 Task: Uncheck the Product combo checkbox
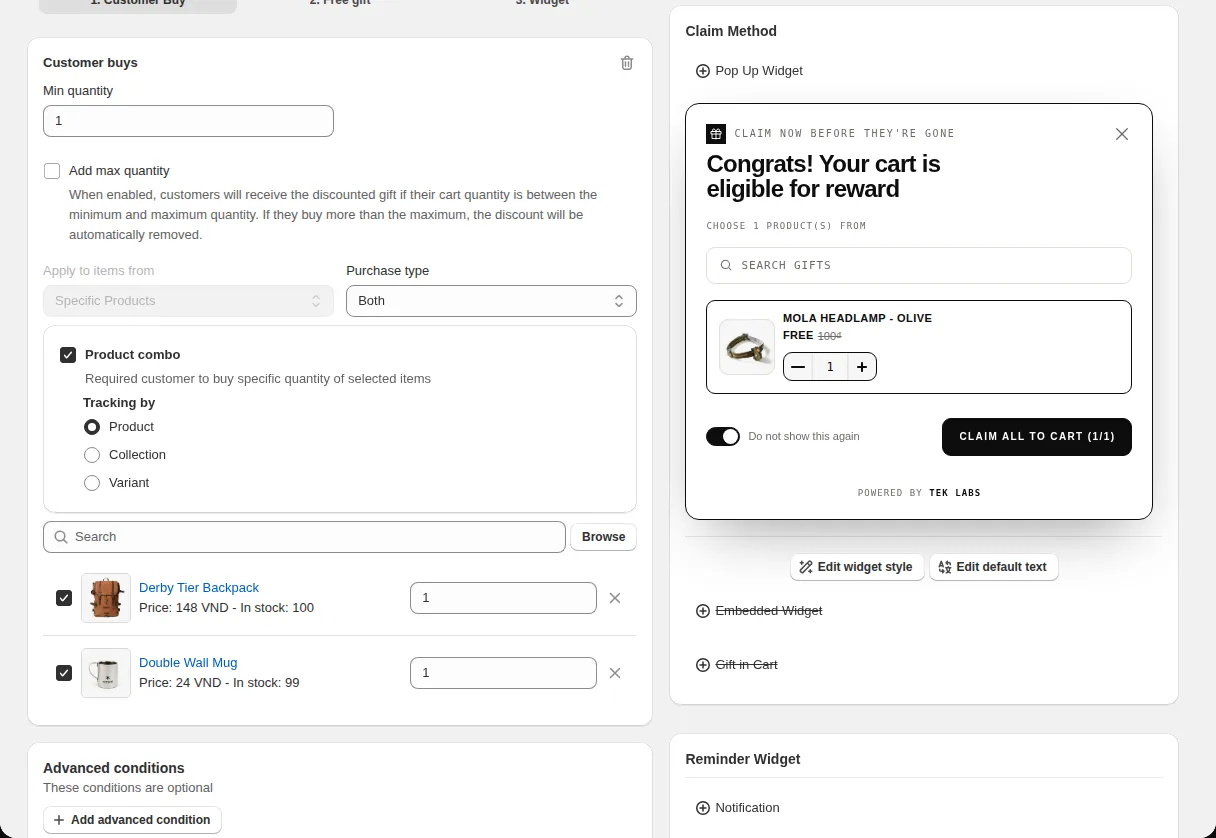(x=68, y=355)
